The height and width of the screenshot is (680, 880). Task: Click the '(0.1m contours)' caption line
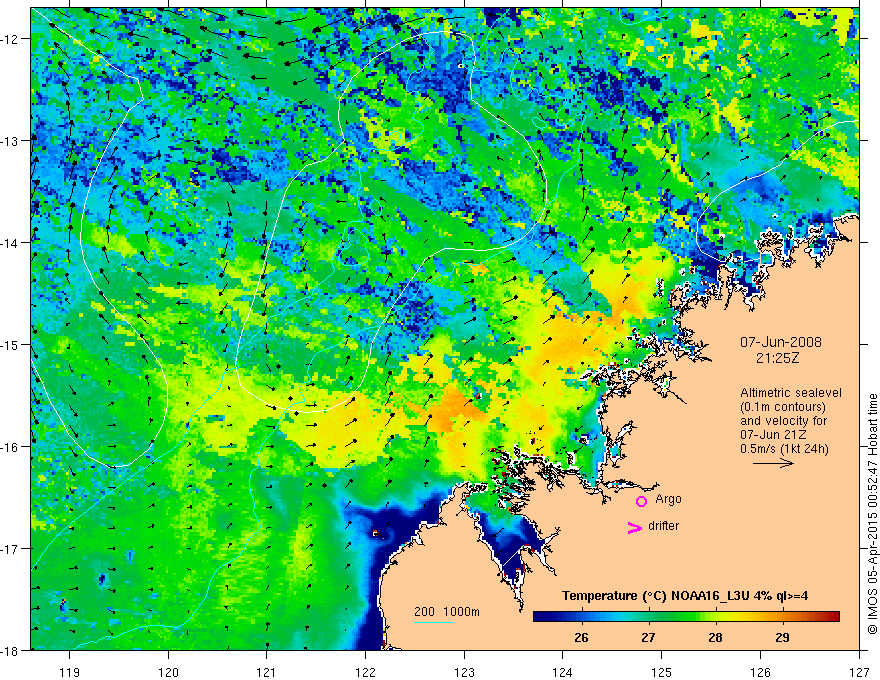coord(783,407)
